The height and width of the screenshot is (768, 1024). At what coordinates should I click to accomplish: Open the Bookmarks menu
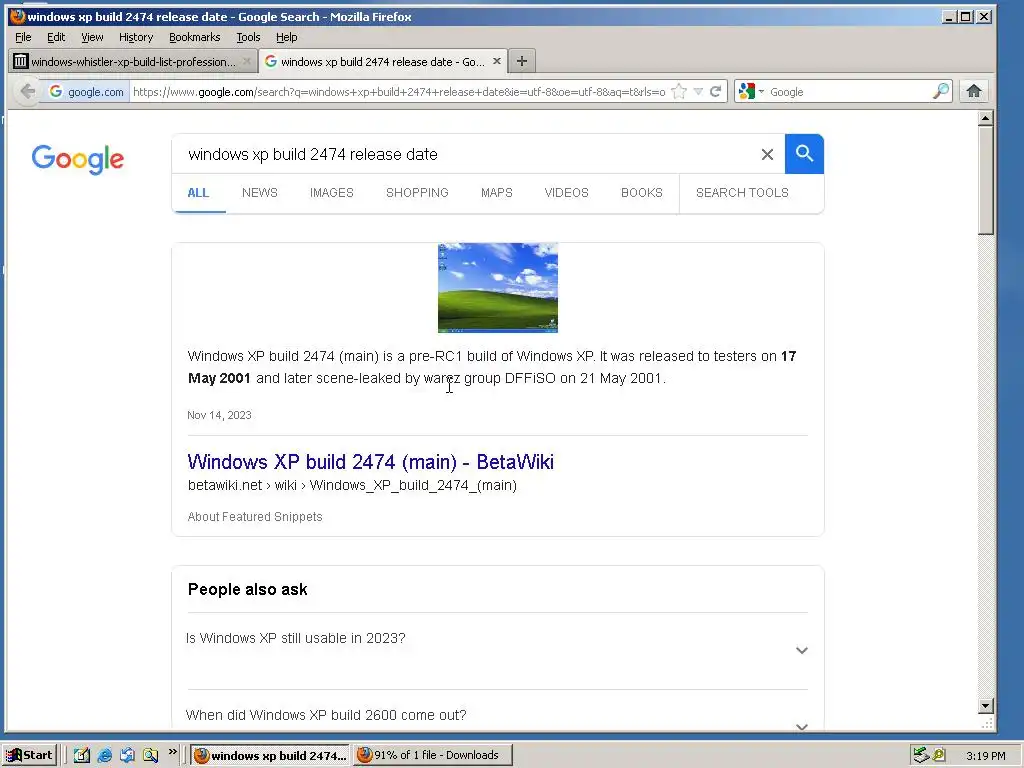[195, 37]
